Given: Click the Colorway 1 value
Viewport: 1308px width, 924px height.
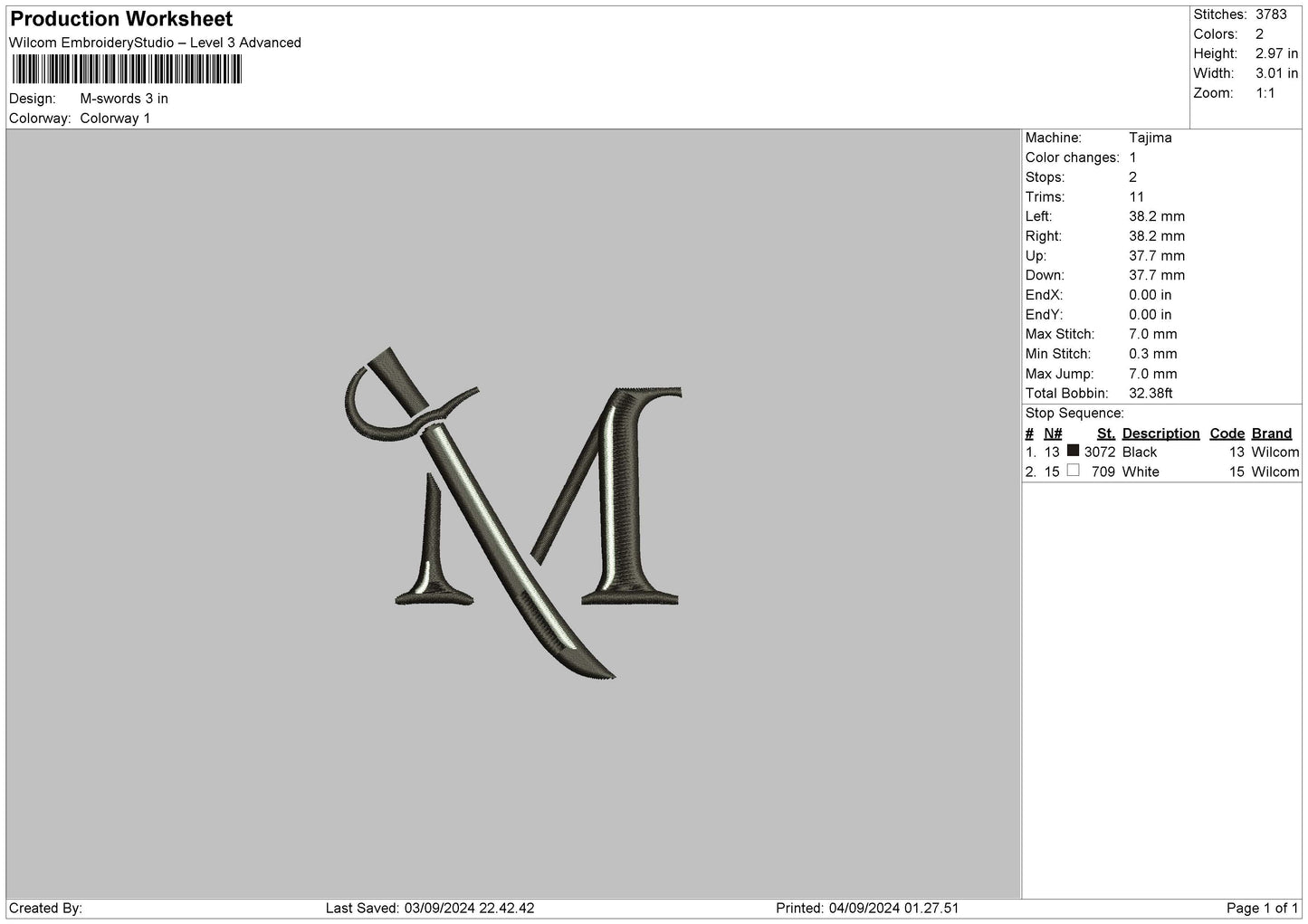Looking at the screenshot, I should (x=115, y=119).
